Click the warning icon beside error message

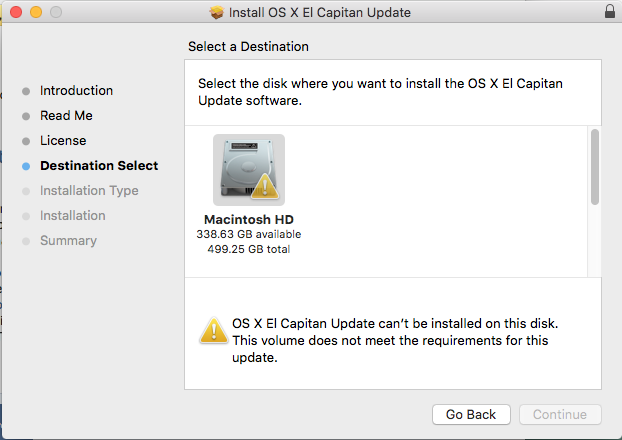(x=212, y=331)
